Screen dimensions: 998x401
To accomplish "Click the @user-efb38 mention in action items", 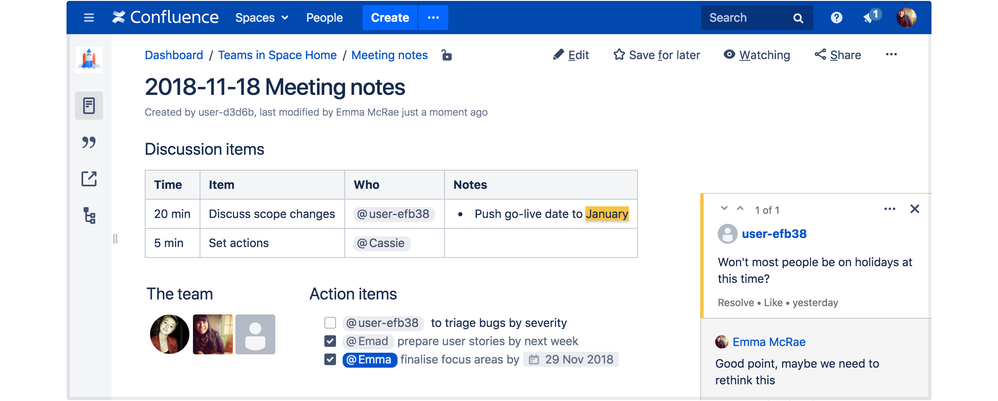I will tap(383, 323).
